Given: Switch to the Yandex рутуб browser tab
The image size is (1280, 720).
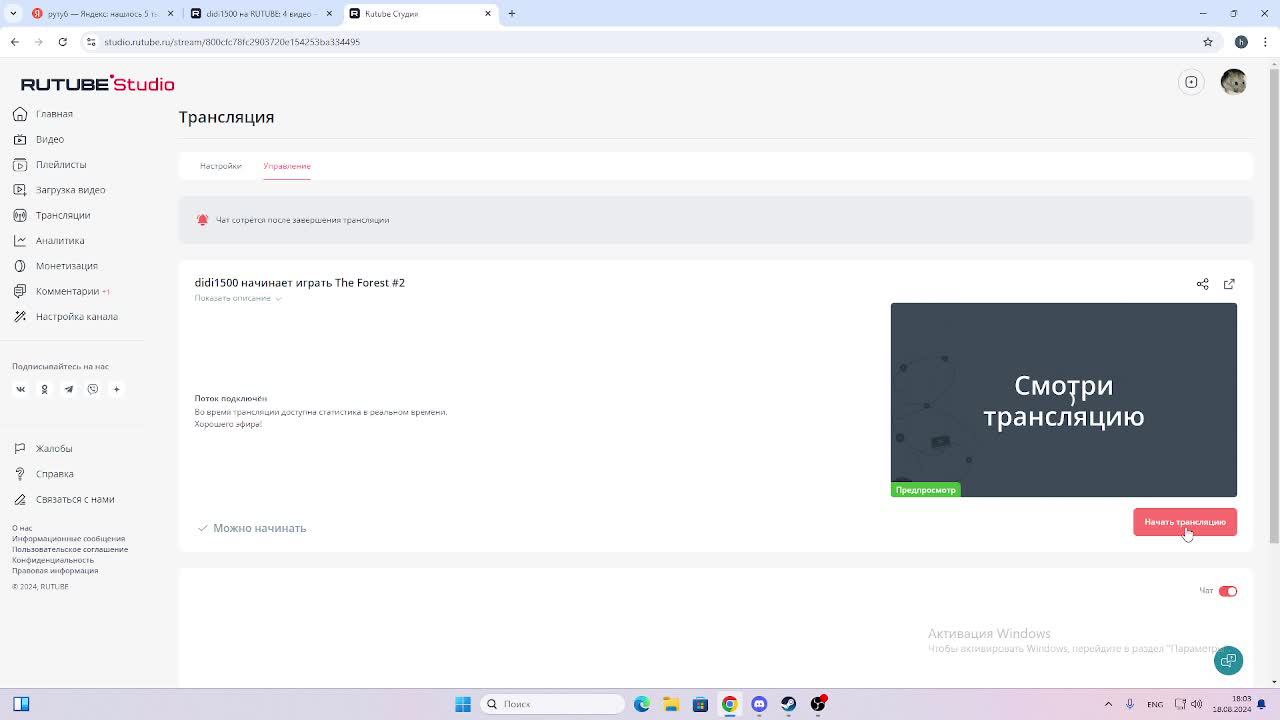Looking at the screenshot, I should pos(103,14).
